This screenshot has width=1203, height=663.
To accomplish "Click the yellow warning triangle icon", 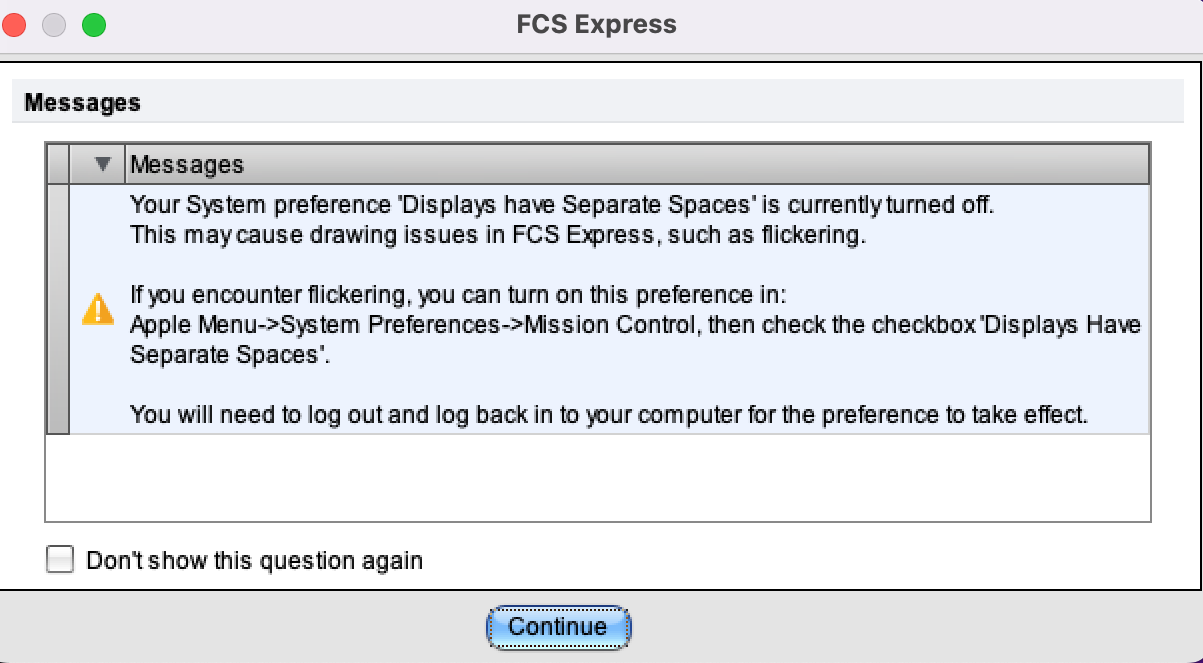I will tap(97, 310).
